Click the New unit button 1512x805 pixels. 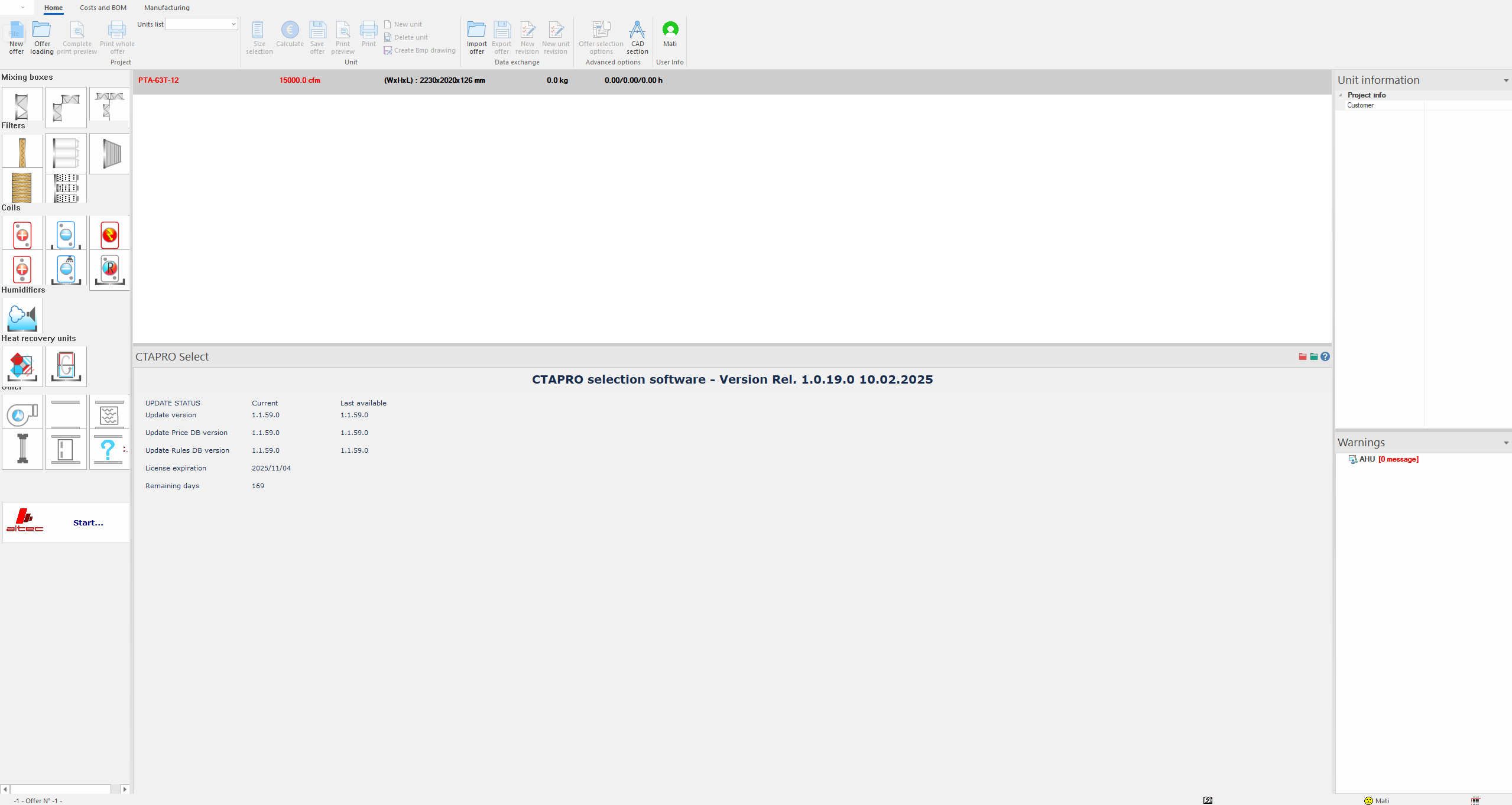(x=403, y=24)
